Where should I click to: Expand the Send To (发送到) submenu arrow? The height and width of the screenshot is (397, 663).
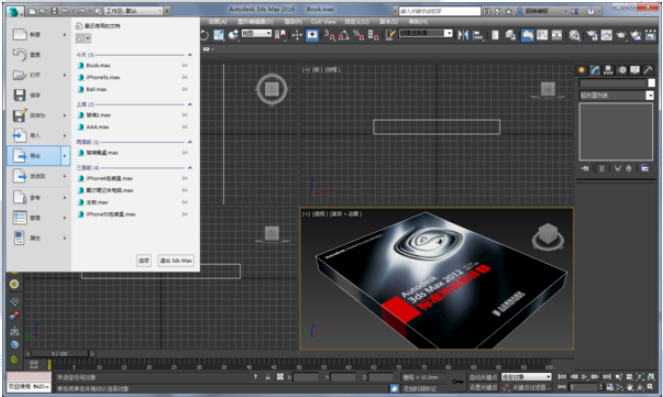click(x=65, y=176)
